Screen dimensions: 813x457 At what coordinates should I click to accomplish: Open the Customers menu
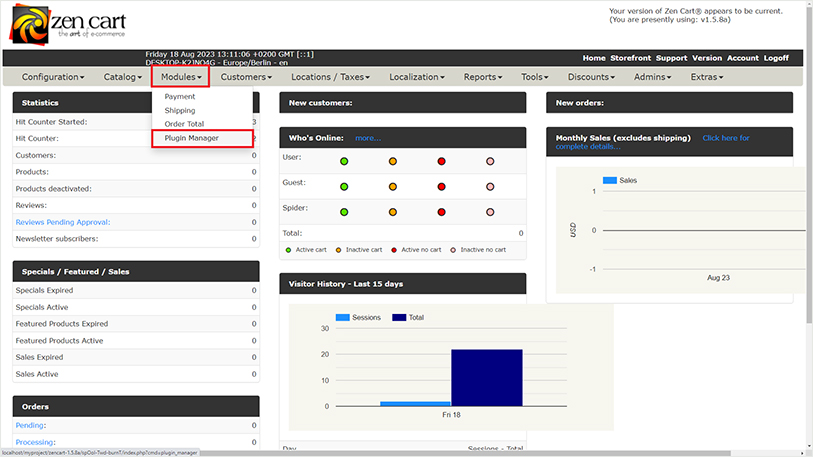click(x=246, y=77)
